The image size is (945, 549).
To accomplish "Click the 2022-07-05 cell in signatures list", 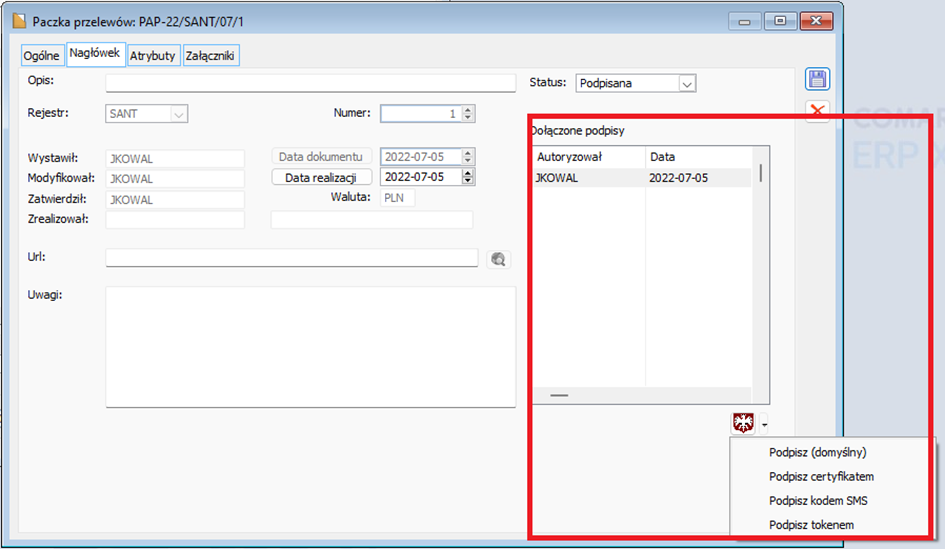I will coord(679,178).
